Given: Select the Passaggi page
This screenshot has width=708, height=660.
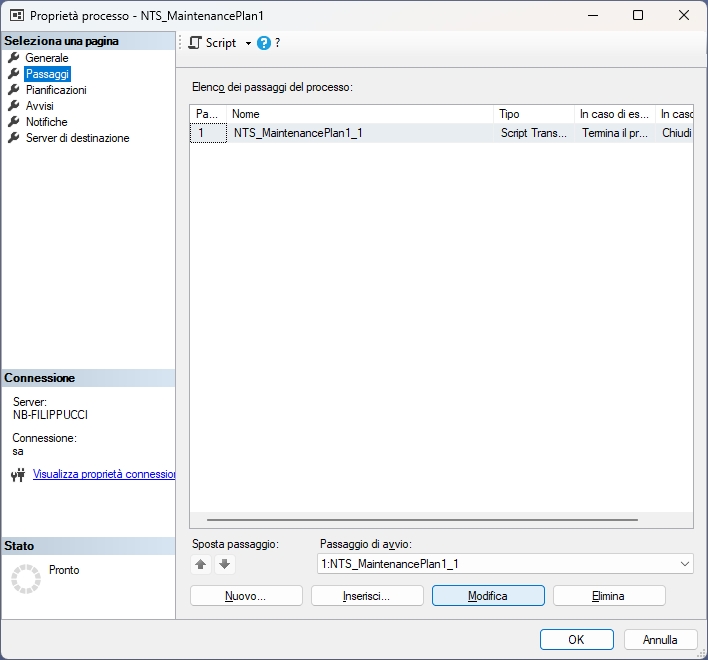Looking at the screenshot, I should coord(47,74).
